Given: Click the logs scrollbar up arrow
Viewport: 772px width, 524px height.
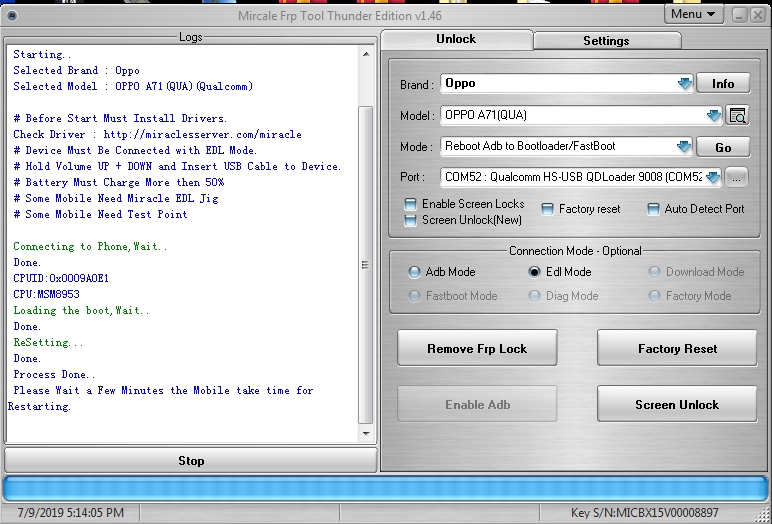Looking at the screenshot, I should pyautogui.click(x=366, y=54).
